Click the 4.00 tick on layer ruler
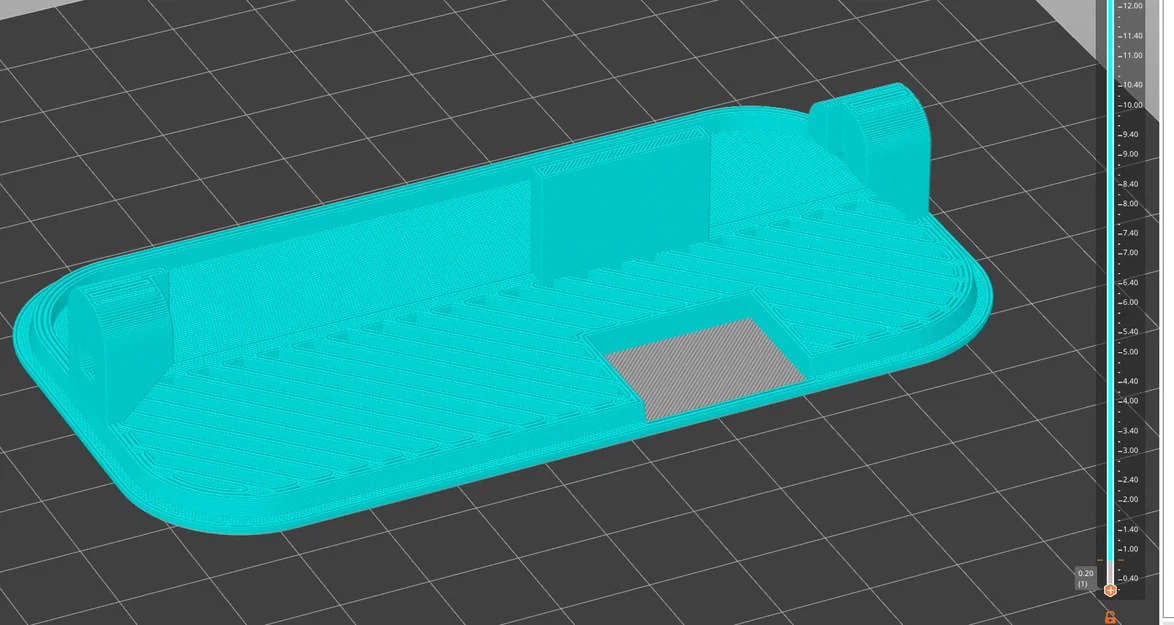This screenshot has height=625, width=1174. coord(1130,401)
